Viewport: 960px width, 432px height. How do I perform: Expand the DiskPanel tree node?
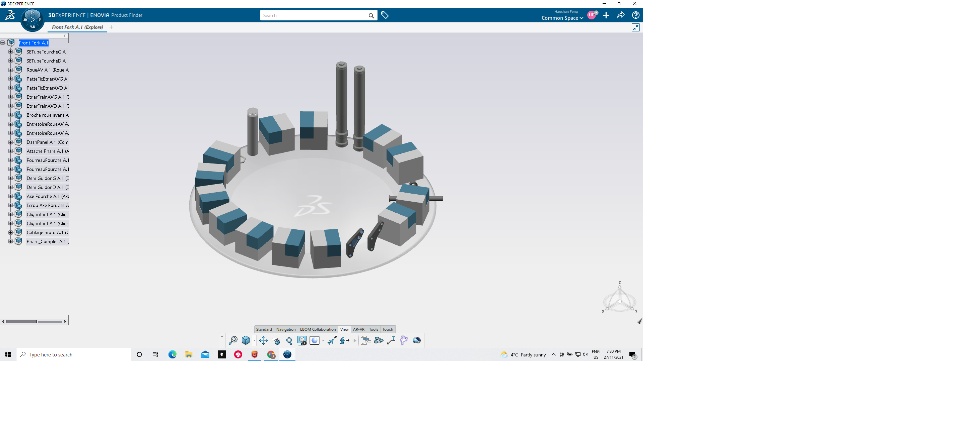click(x=10, y=142)
